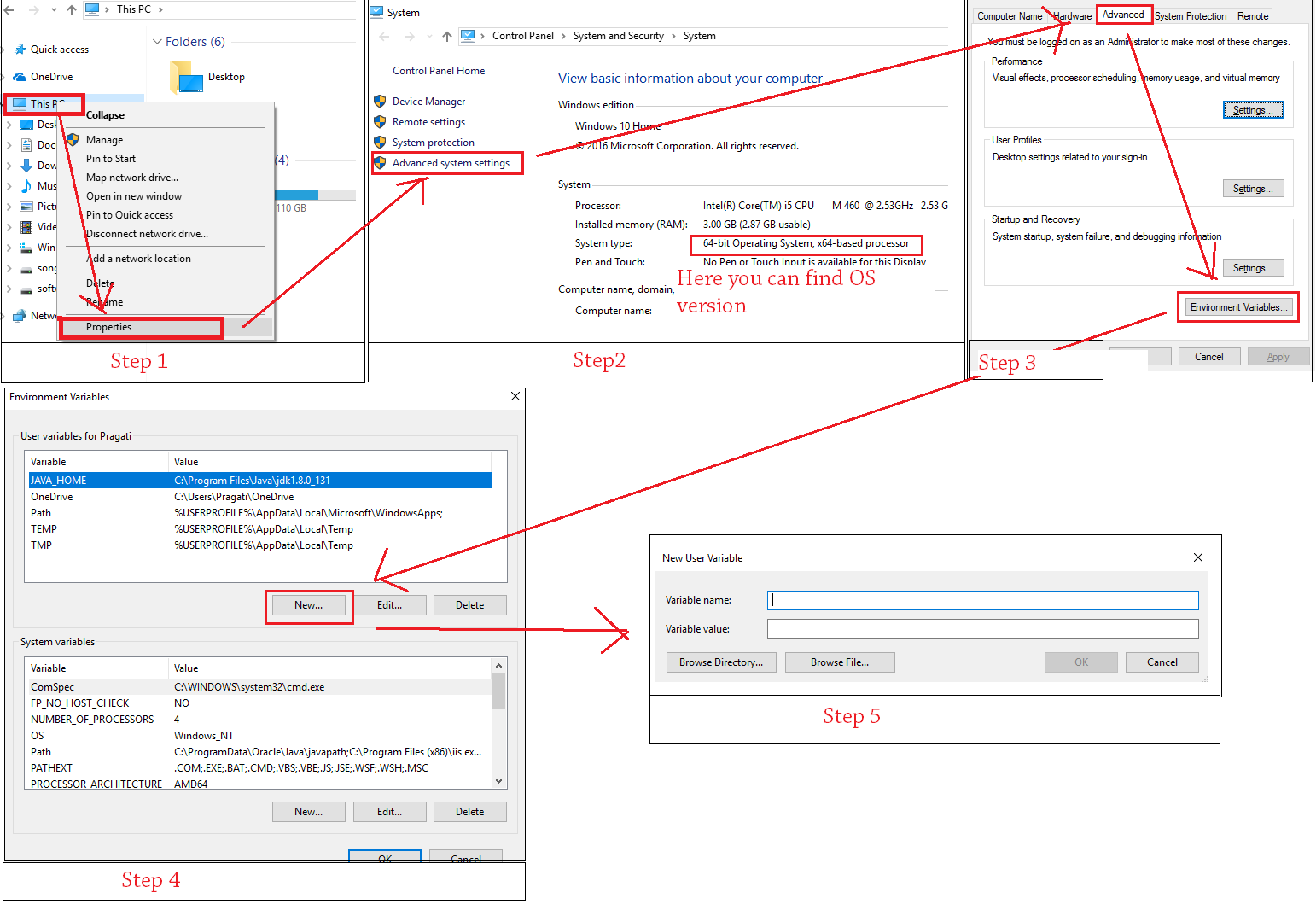This screenshot has height=904, width=1316.
Task: Select Map network drive... menu entry
Action: (132, 178)
